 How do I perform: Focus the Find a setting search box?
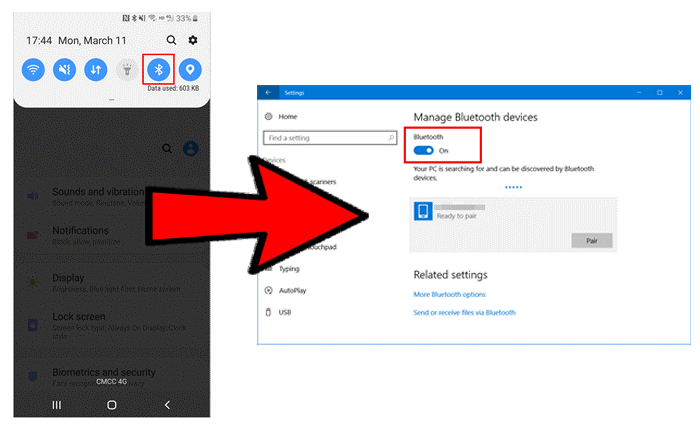click(330, 138)
